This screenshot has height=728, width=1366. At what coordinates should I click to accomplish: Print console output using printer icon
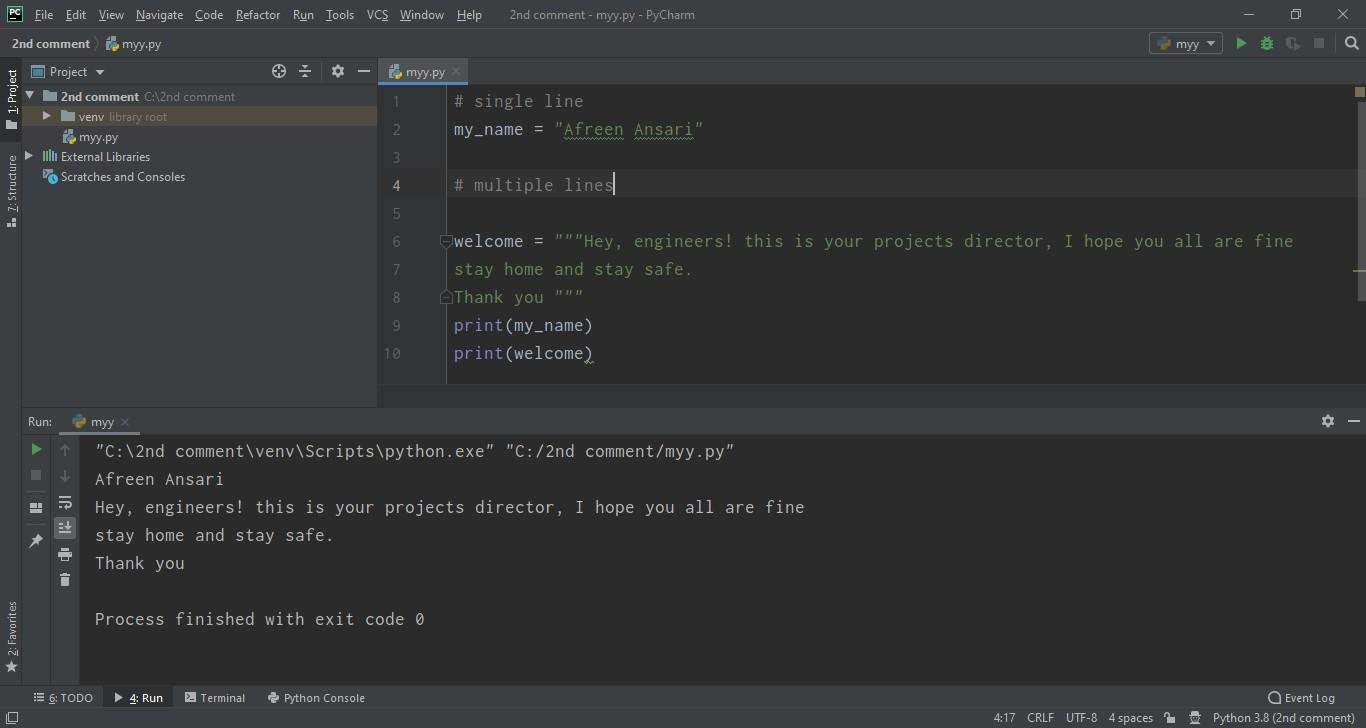point(65,554)
